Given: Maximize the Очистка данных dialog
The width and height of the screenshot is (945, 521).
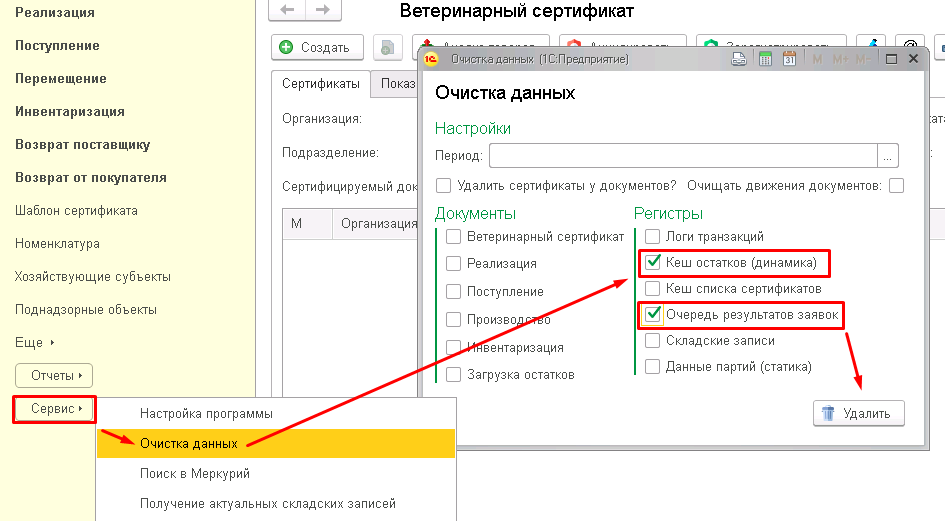Looking at the screenshot, I should click(891, 59).
